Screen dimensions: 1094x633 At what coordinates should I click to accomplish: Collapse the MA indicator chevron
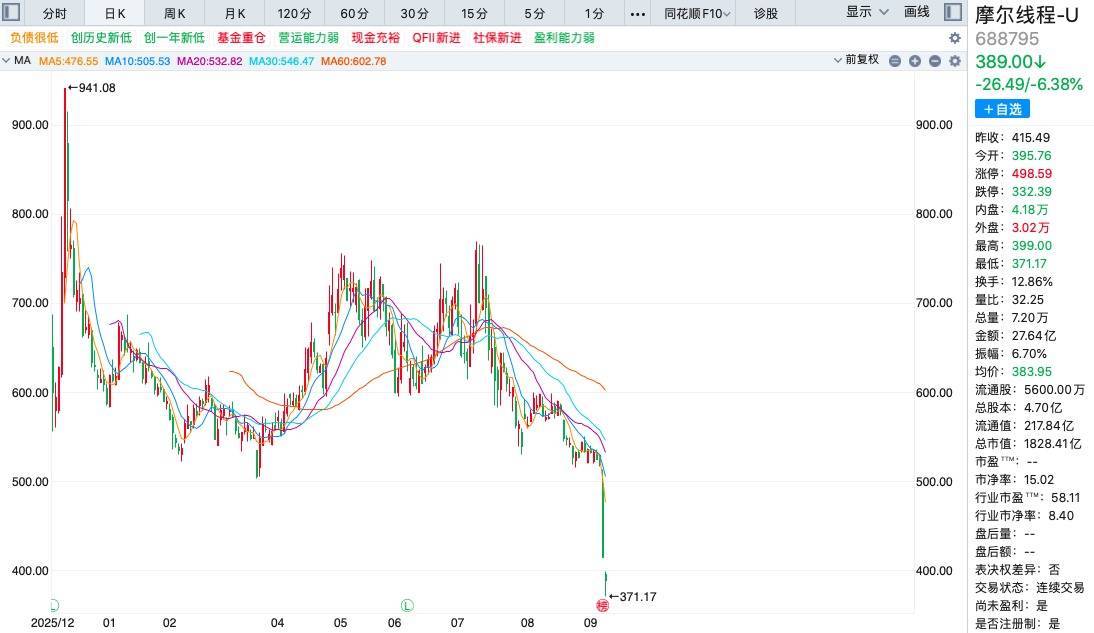point(6,61)
